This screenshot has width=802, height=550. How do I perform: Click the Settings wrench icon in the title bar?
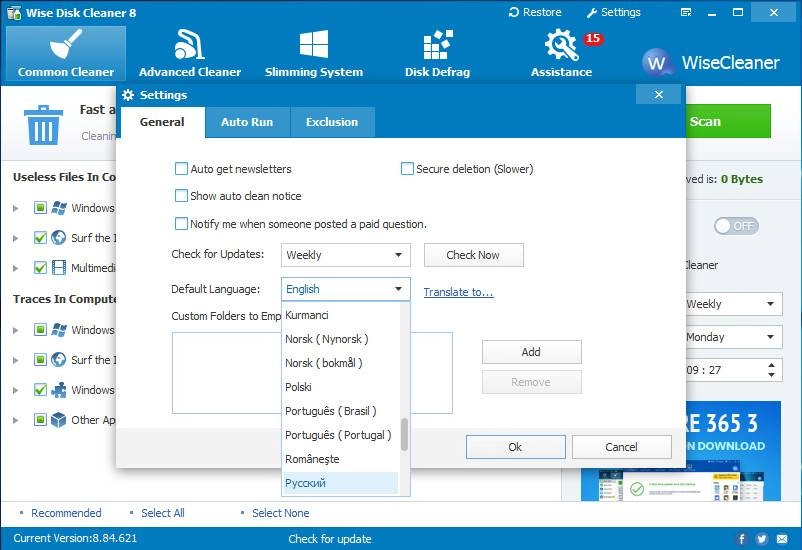click(x=592, y=12)
